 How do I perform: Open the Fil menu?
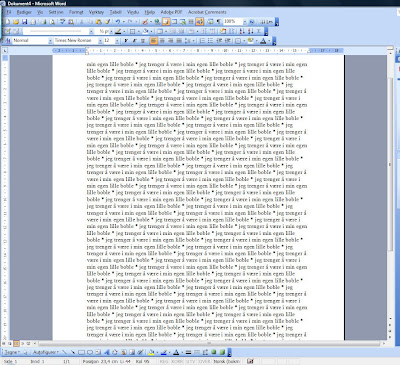pyautogui.click(x=9, y=12)
